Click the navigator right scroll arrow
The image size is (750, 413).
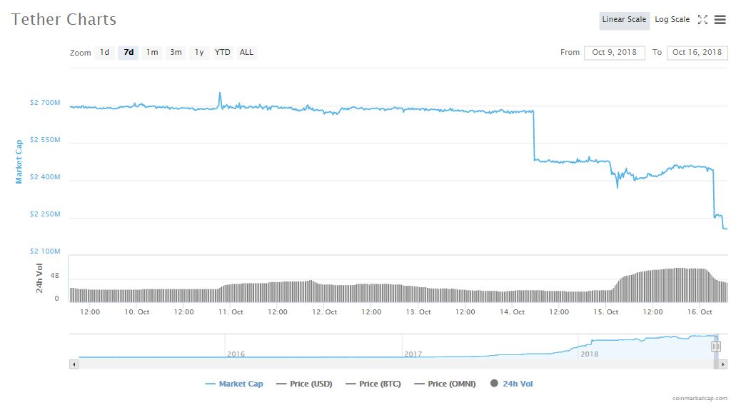coord(723,364)
